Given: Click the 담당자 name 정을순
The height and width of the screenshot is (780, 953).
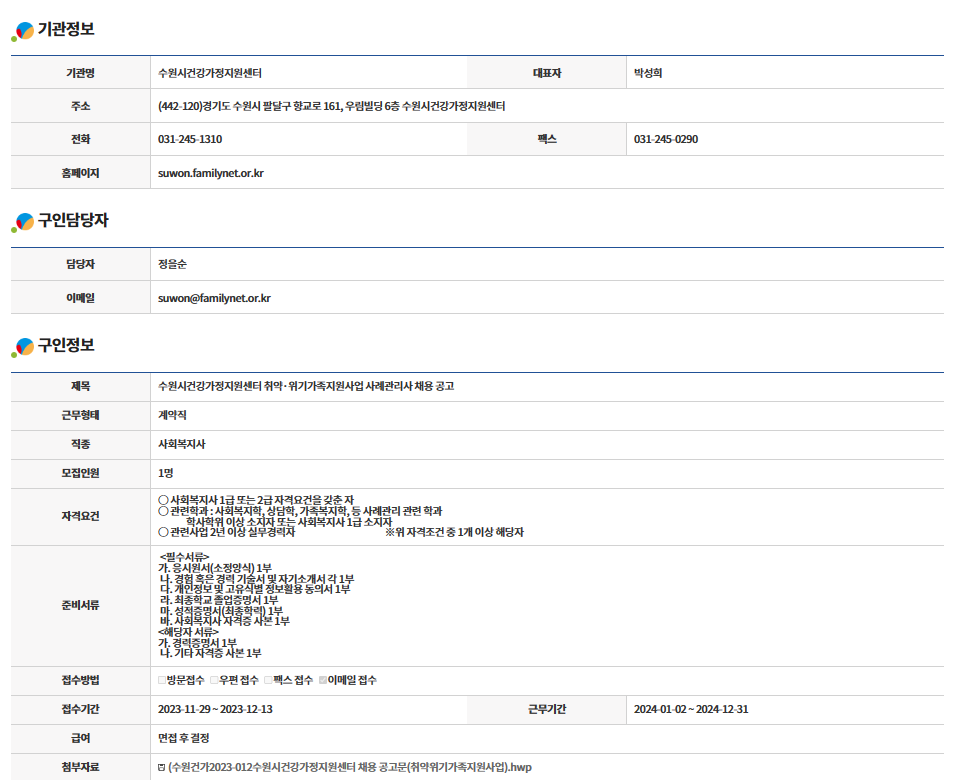Looking at the screenshot, I should pos(172,264).
